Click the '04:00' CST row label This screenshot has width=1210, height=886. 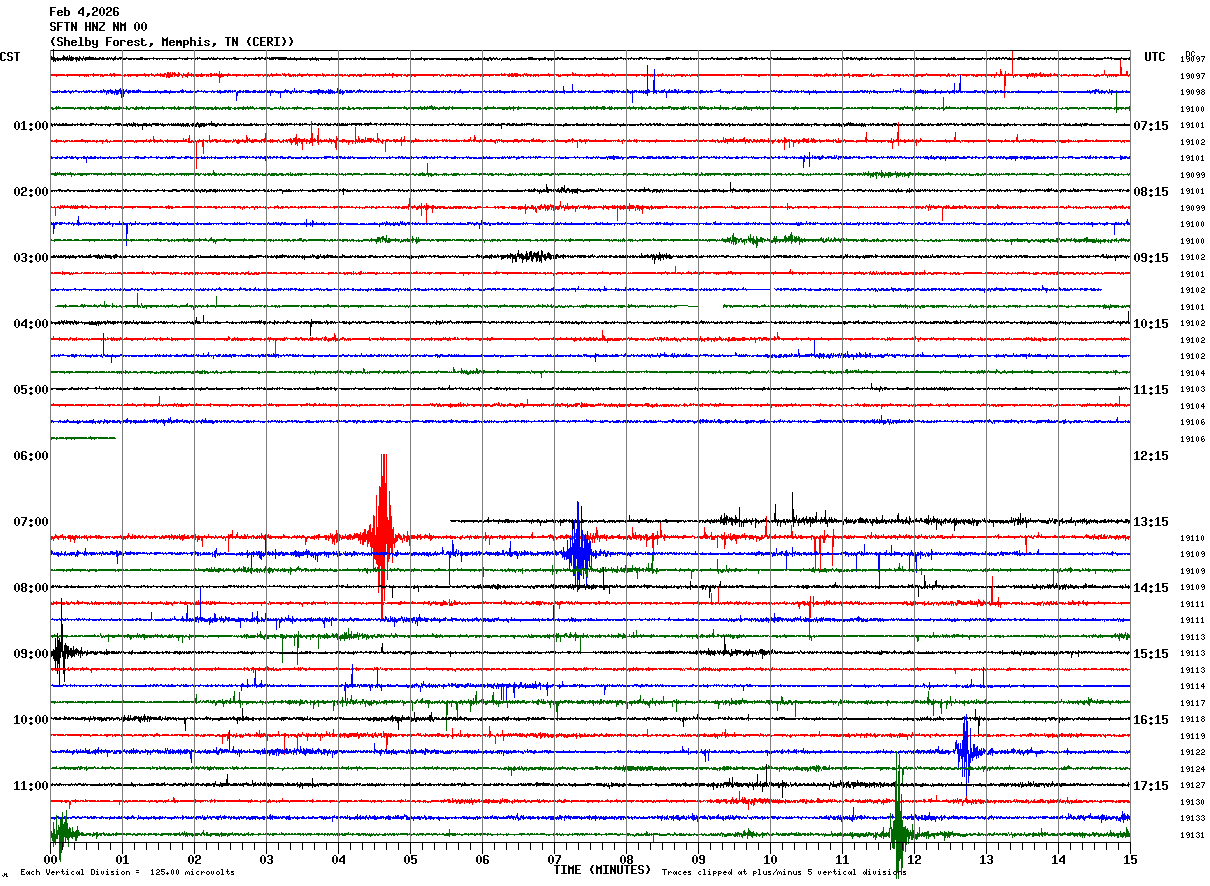coord(31,324)
